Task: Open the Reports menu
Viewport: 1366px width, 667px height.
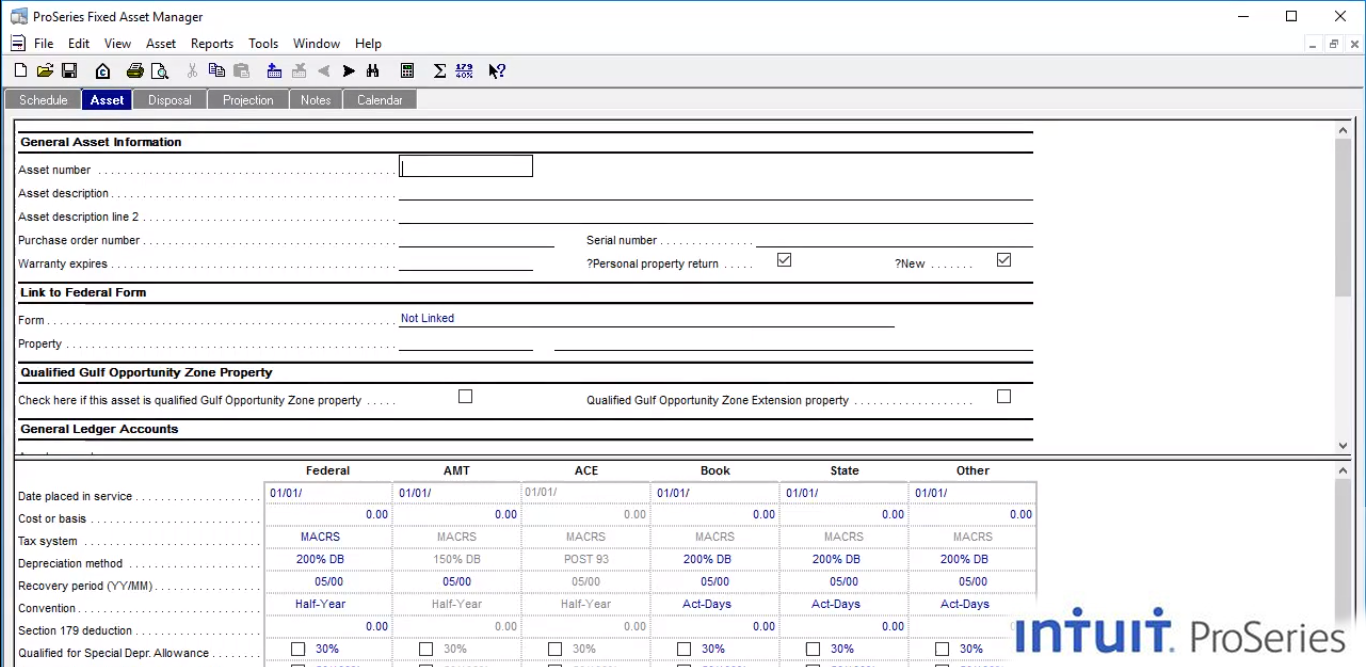Action: click(x=211, y=43)
